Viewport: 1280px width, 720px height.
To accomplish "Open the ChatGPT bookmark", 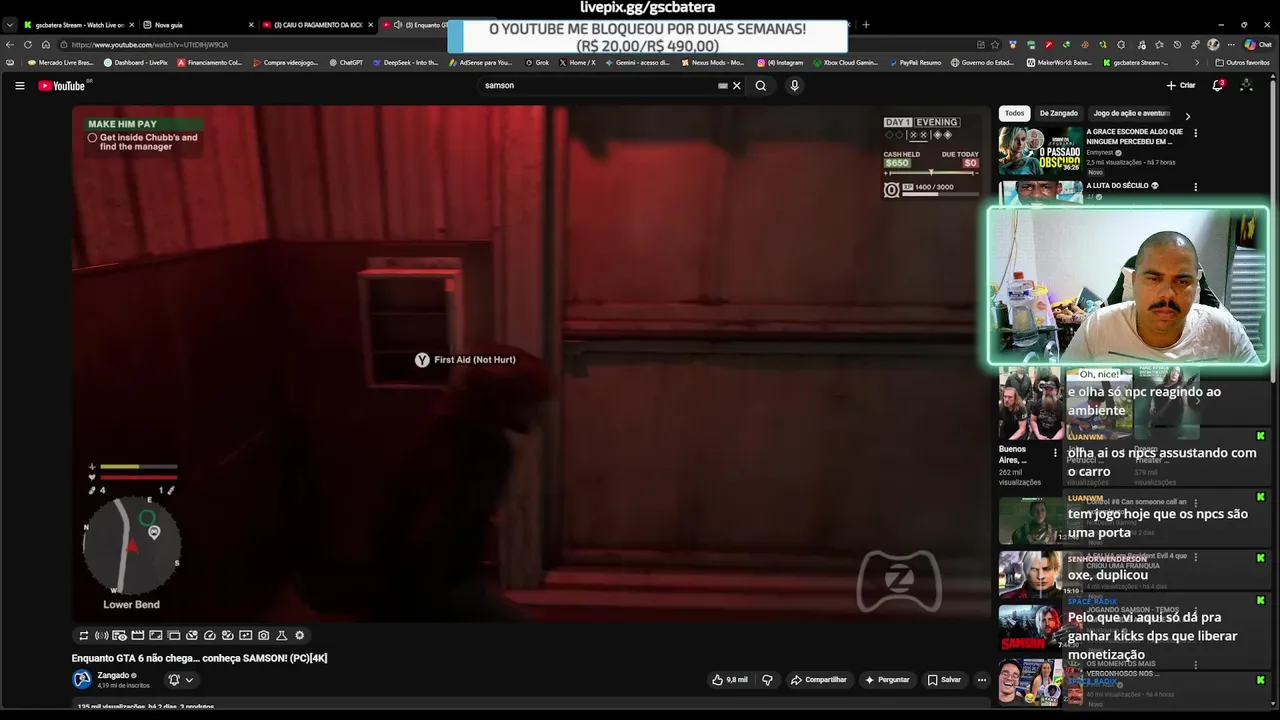I will point(346,63).
